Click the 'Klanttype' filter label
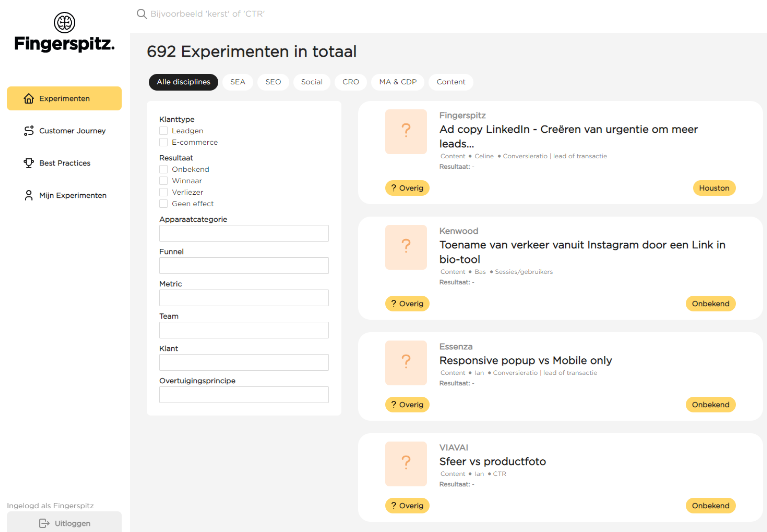767x532 pixels. click(x=177, y=119)
